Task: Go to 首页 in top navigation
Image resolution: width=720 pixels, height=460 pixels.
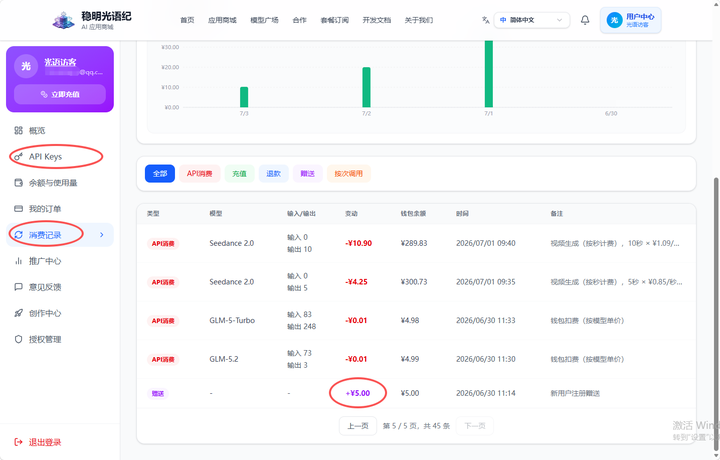Action: (187, 20)
